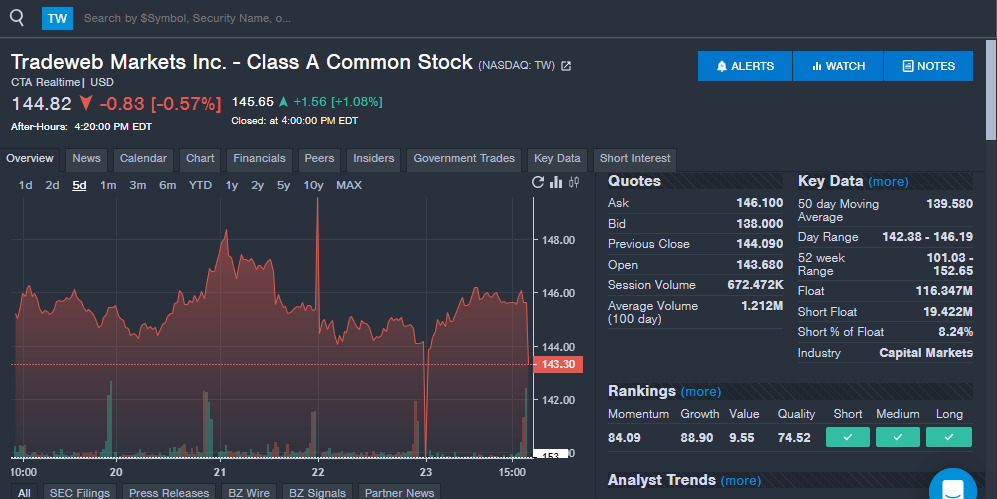This screenshot has height=499, width=997.
Task: Click the Short % of Float 8.24%
Action: (x=955, y=332)
